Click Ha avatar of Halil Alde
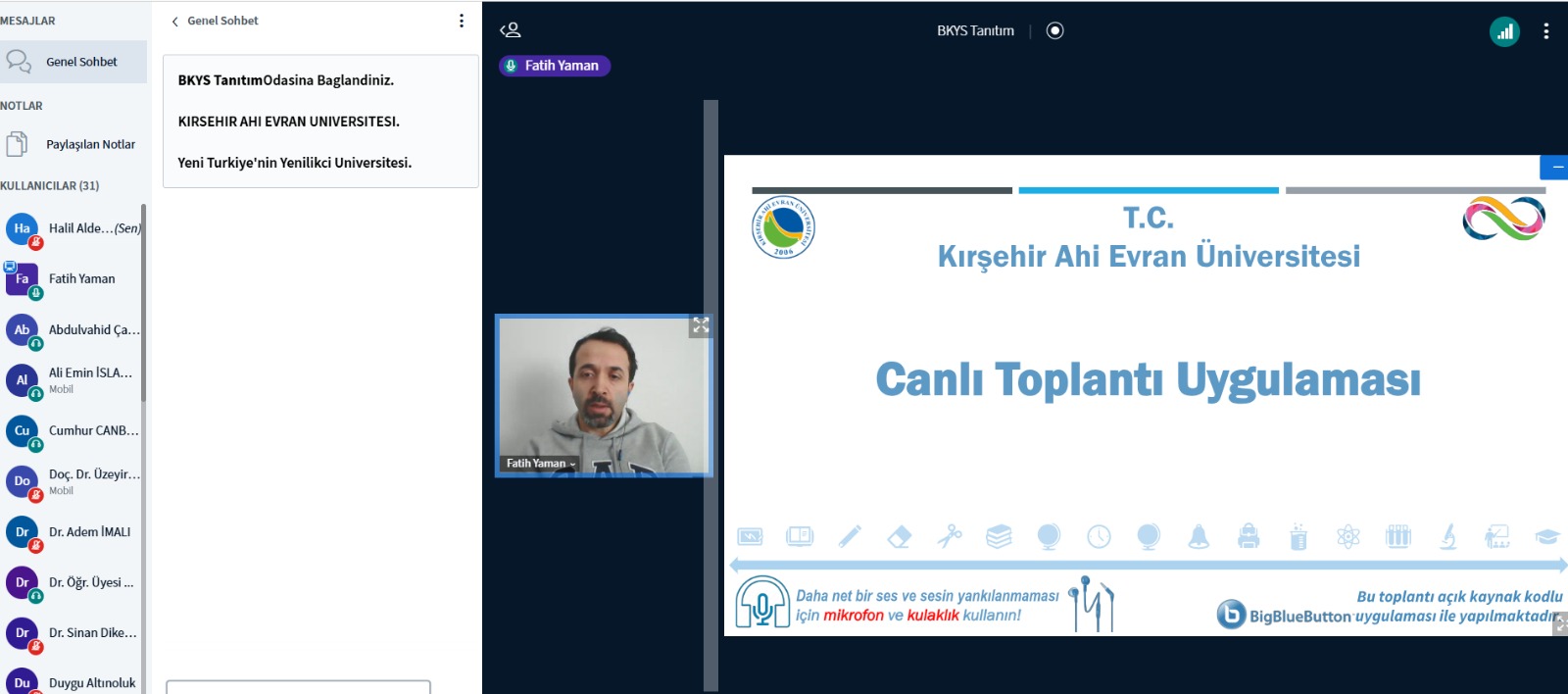Image resolution: width=1568 pixels, height=694 pixels. pos(22,228)
